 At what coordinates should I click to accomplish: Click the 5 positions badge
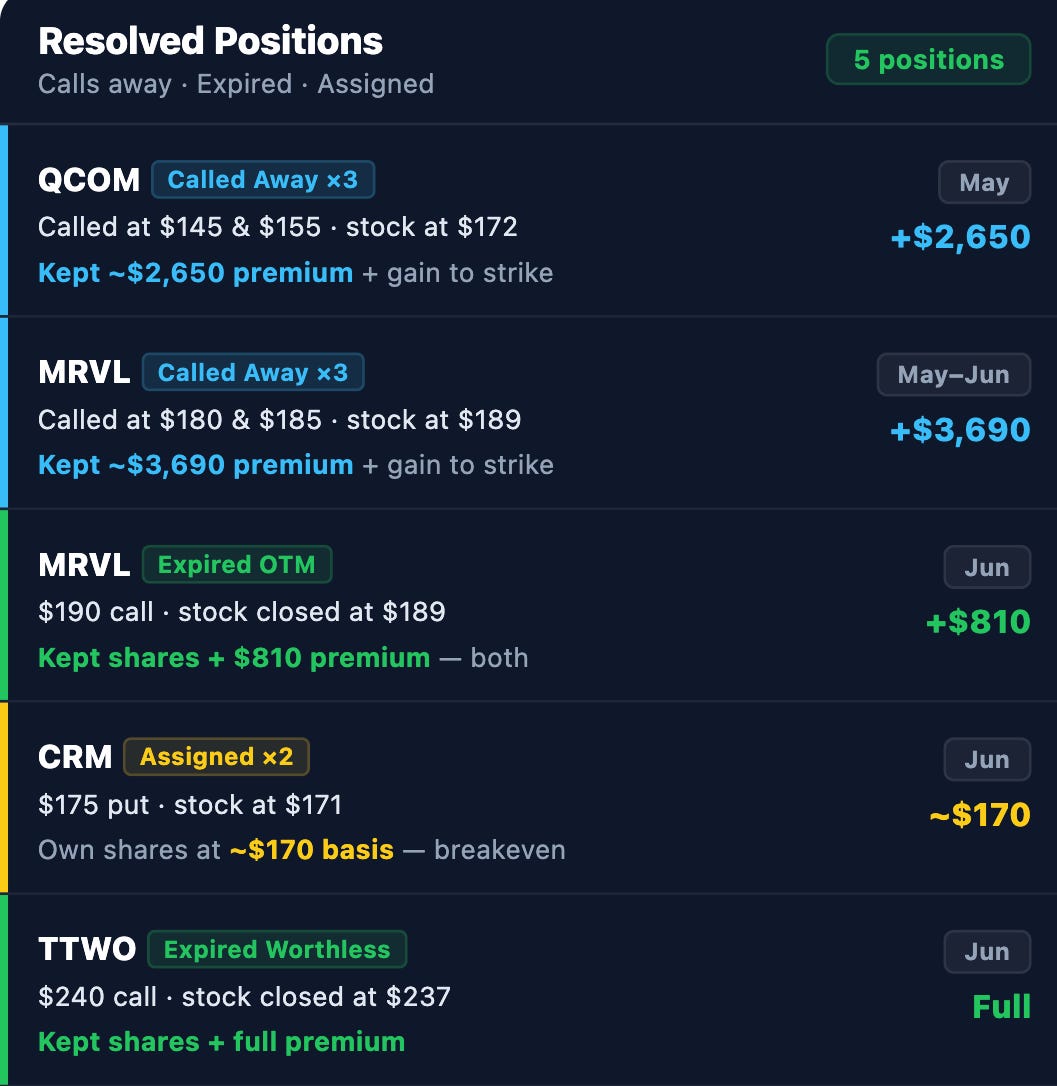tap(928, 60)
